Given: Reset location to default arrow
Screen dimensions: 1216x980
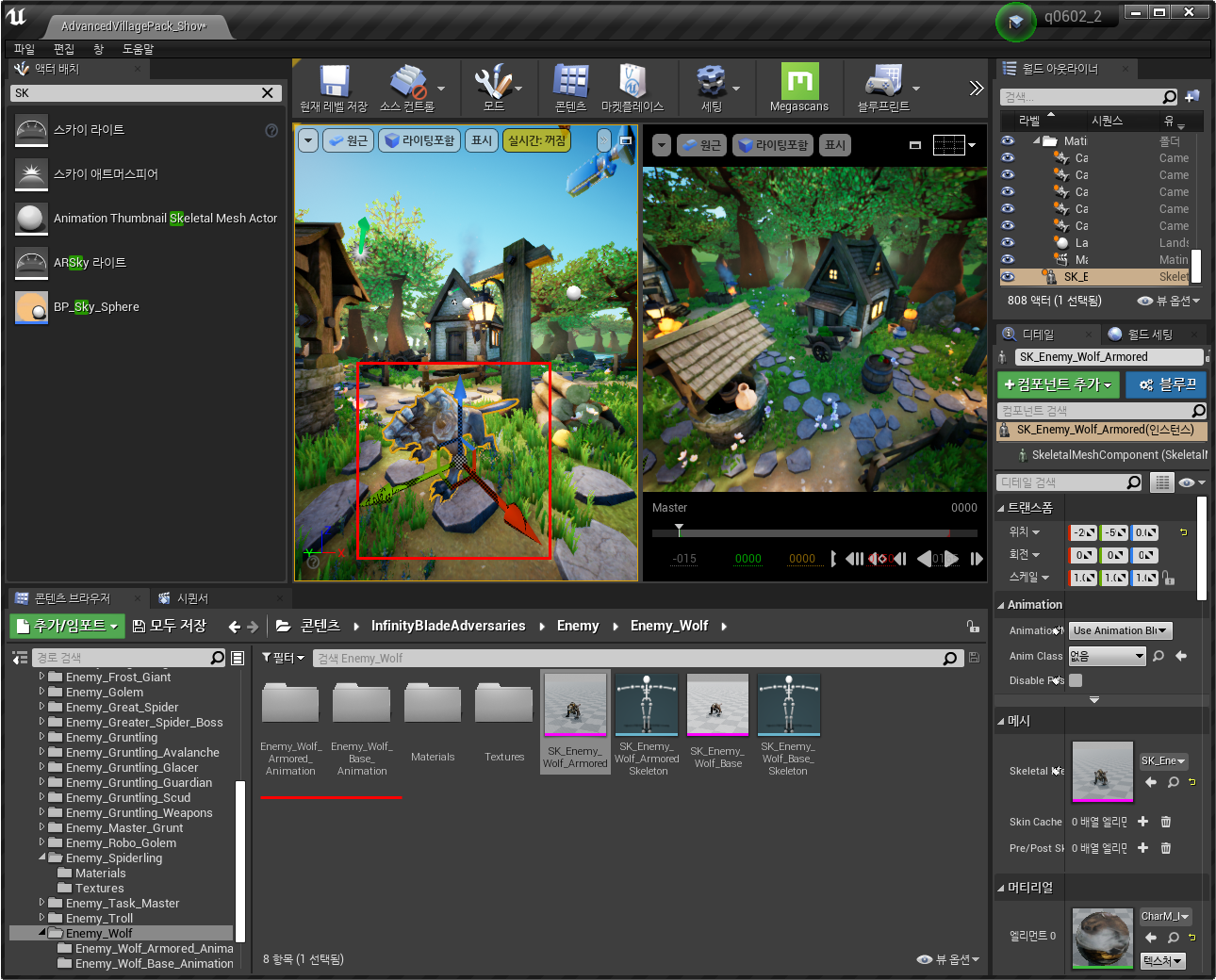Looking at the screenshot, I should click(1183, 532).
